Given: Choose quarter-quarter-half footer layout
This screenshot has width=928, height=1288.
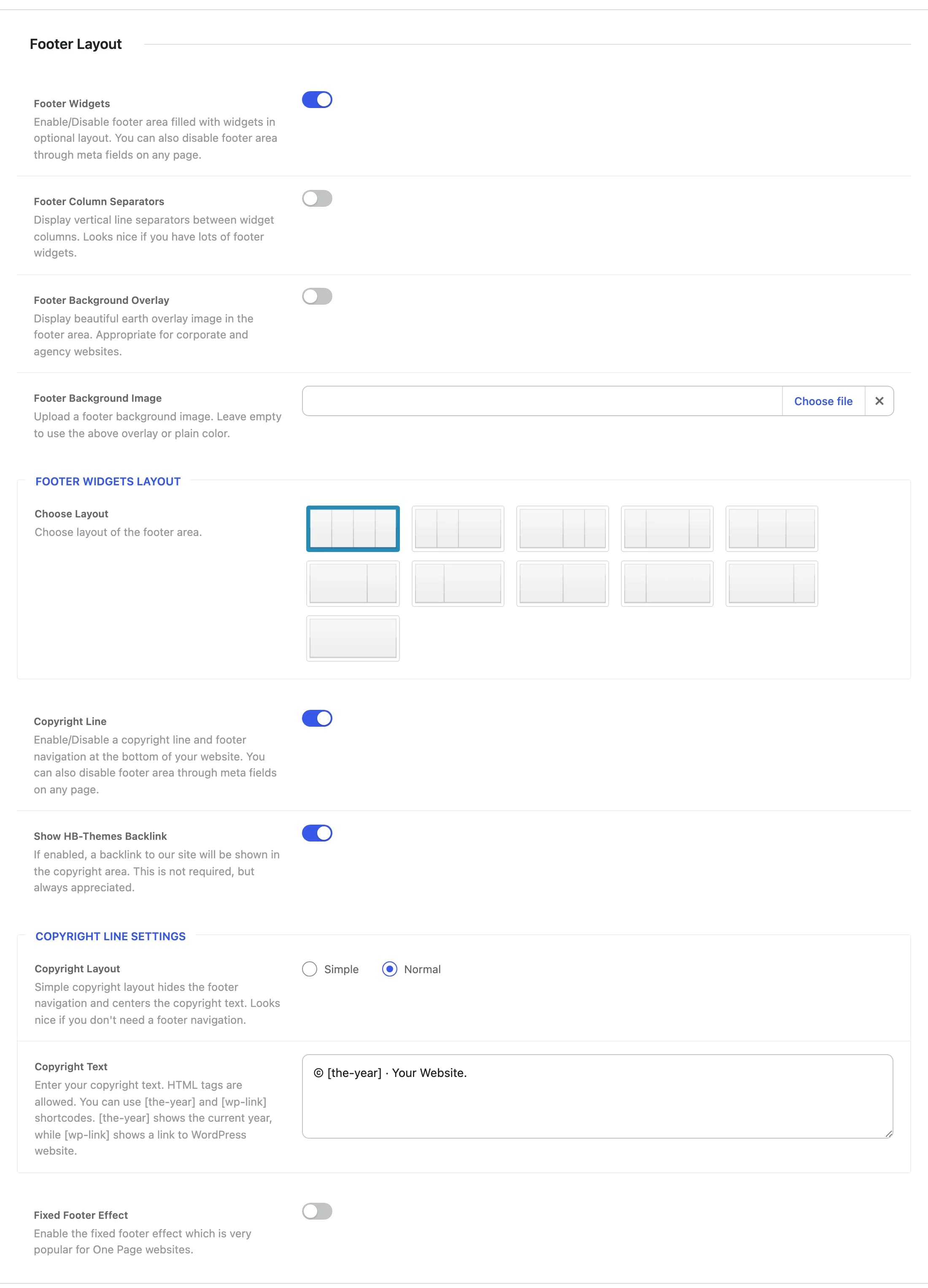Looking at the screenshot, I should click(458, 529).
